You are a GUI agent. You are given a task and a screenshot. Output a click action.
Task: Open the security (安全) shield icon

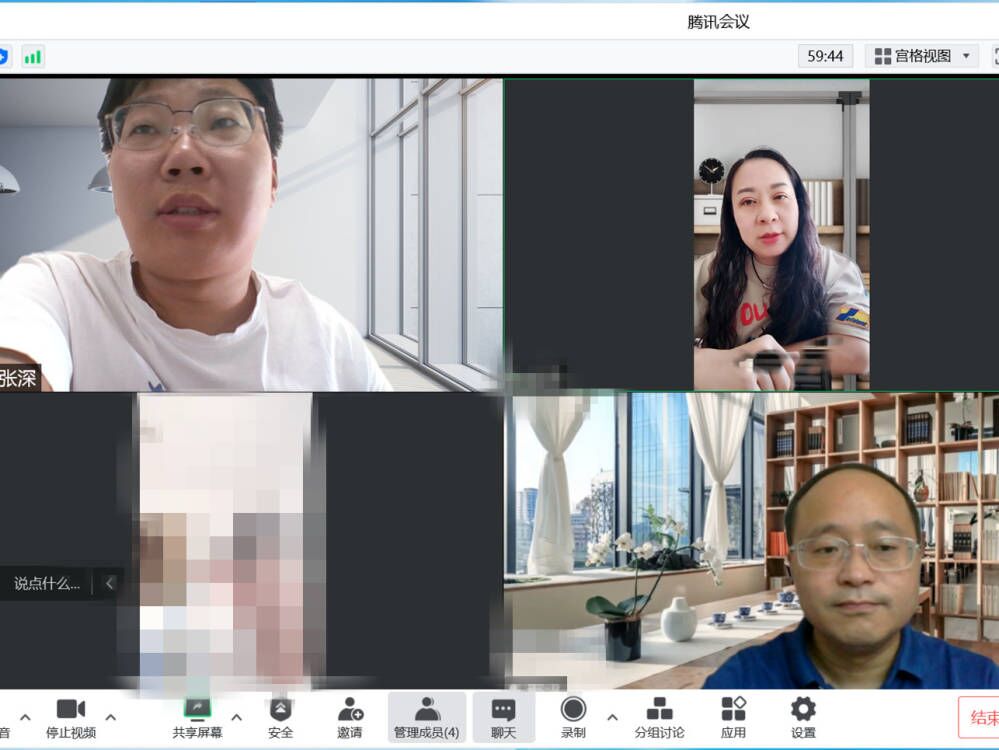[x=281, y=716]
